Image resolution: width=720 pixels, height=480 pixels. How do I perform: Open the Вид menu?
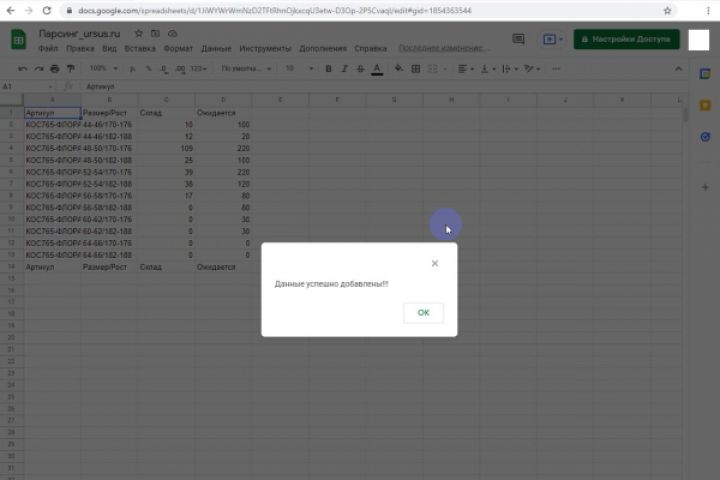[x=109, y=48]
